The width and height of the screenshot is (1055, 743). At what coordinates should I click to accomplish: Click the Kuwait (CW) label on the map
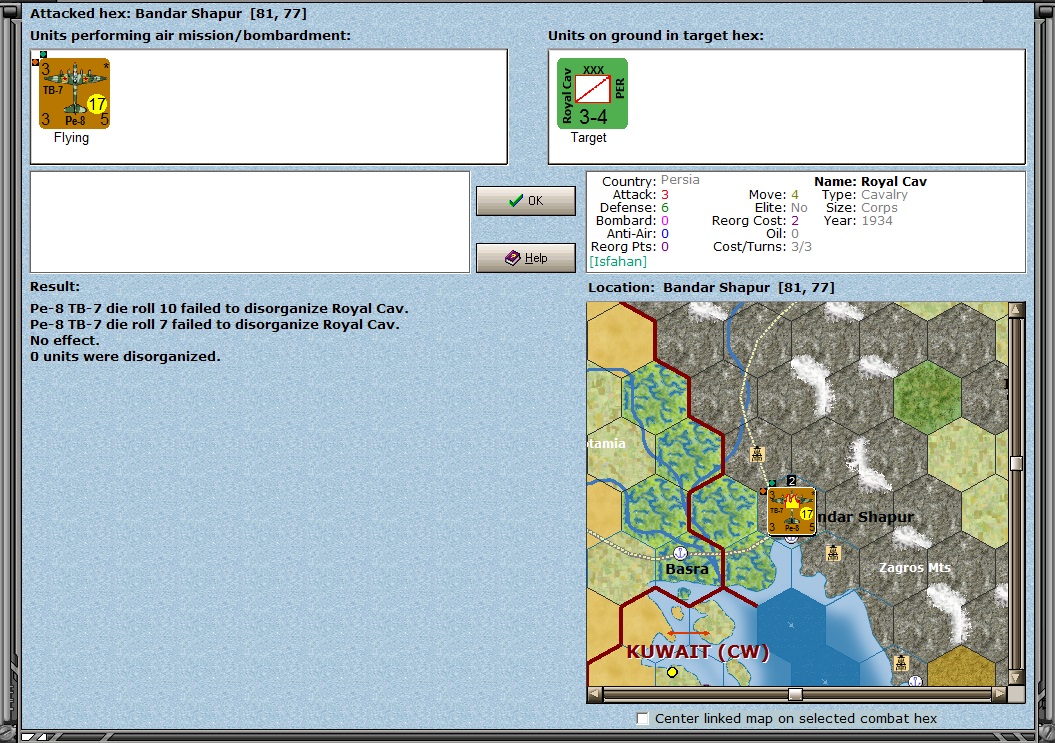tap(698, 651)
